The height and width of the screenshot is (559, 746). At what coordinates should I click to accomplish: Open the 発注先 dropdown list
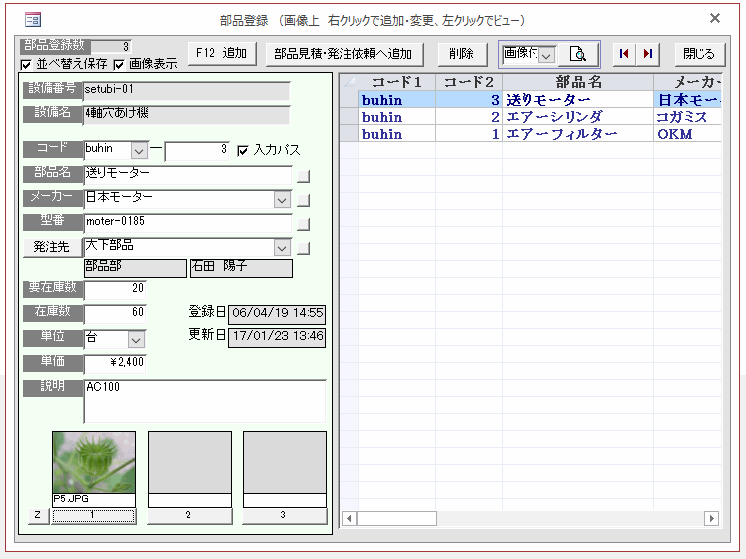pyautogui.click(x=282, y=248)
